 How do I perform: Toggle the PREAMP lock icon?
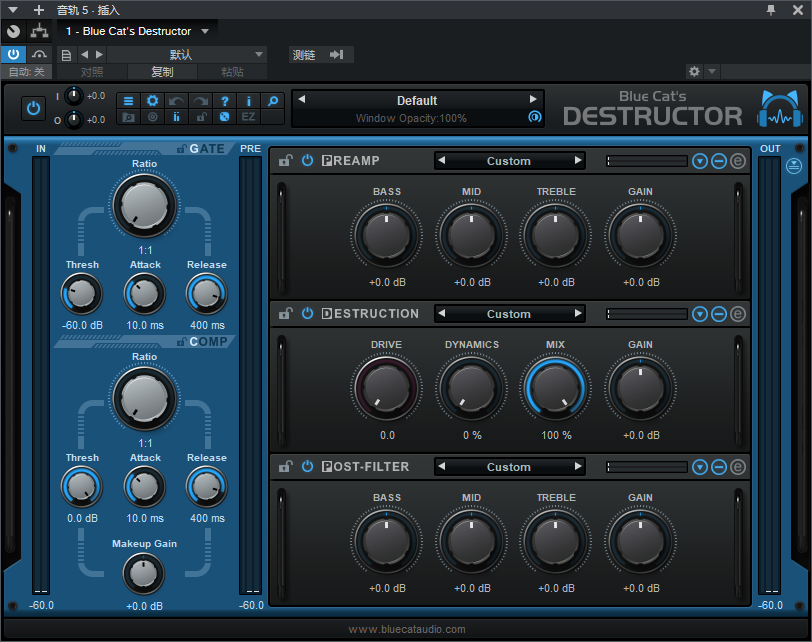click(x=285, y=160)
